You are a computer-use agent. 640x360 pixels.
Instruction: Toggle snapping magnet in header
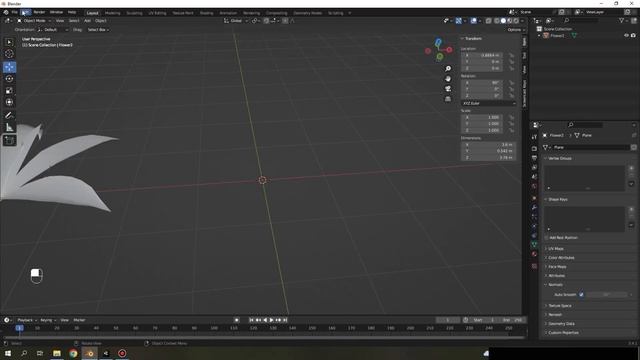tap(266, 21)
